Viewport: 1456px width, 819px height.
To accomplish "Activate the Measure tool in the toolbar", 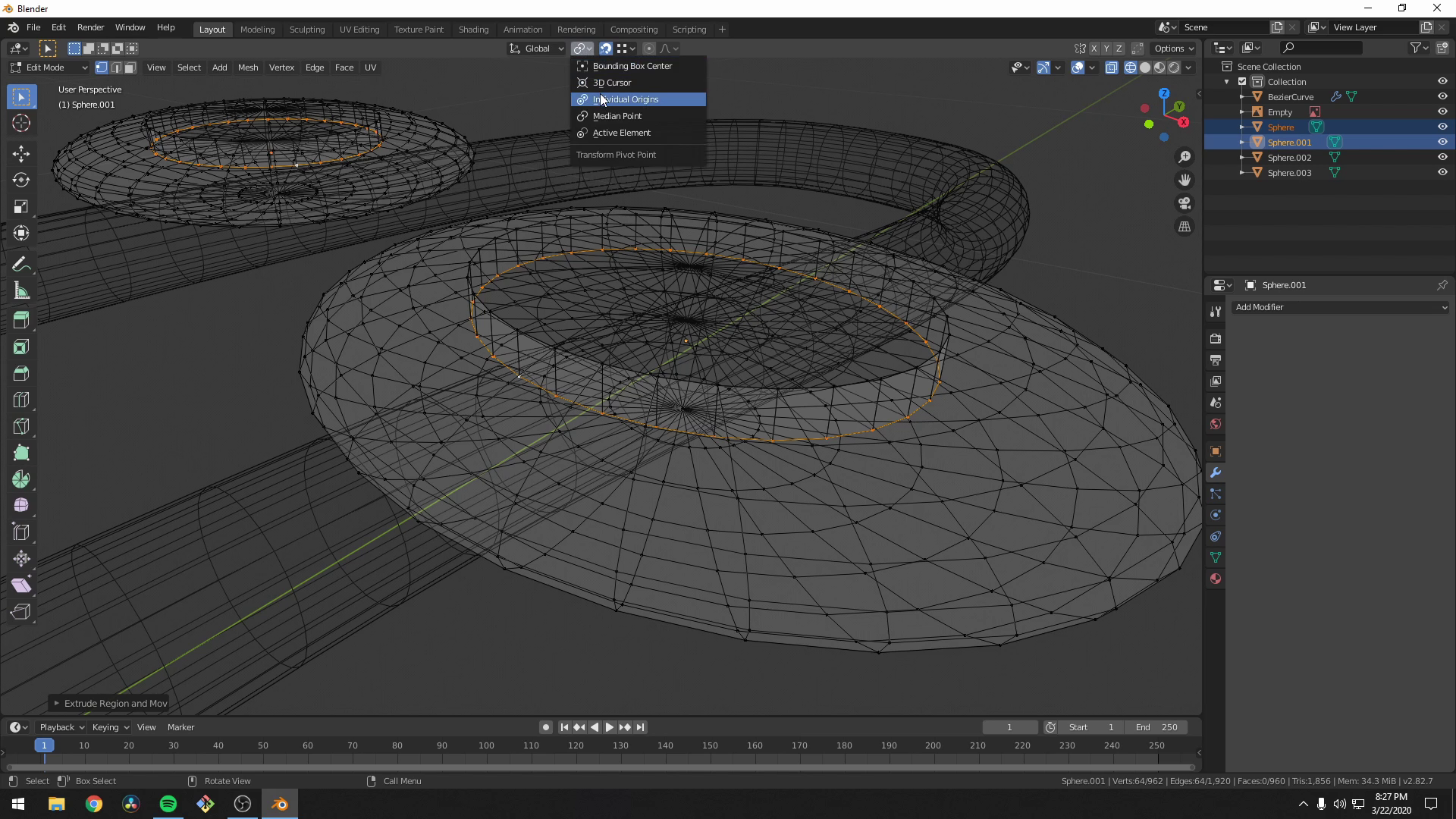I will (x=20, y=290).
